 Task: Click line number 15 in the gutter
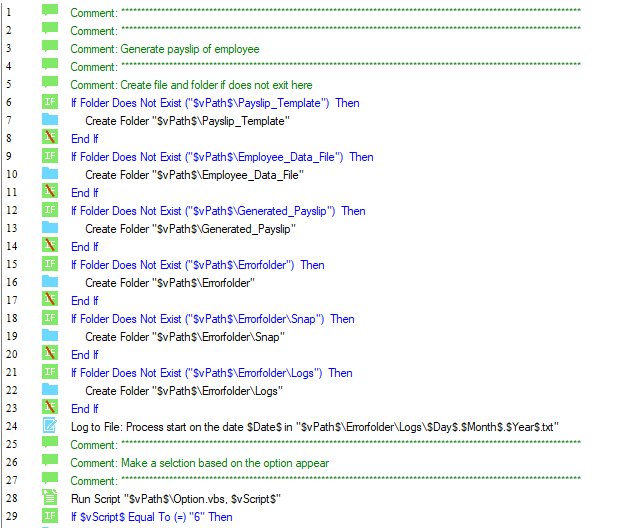tap(12, 264)
